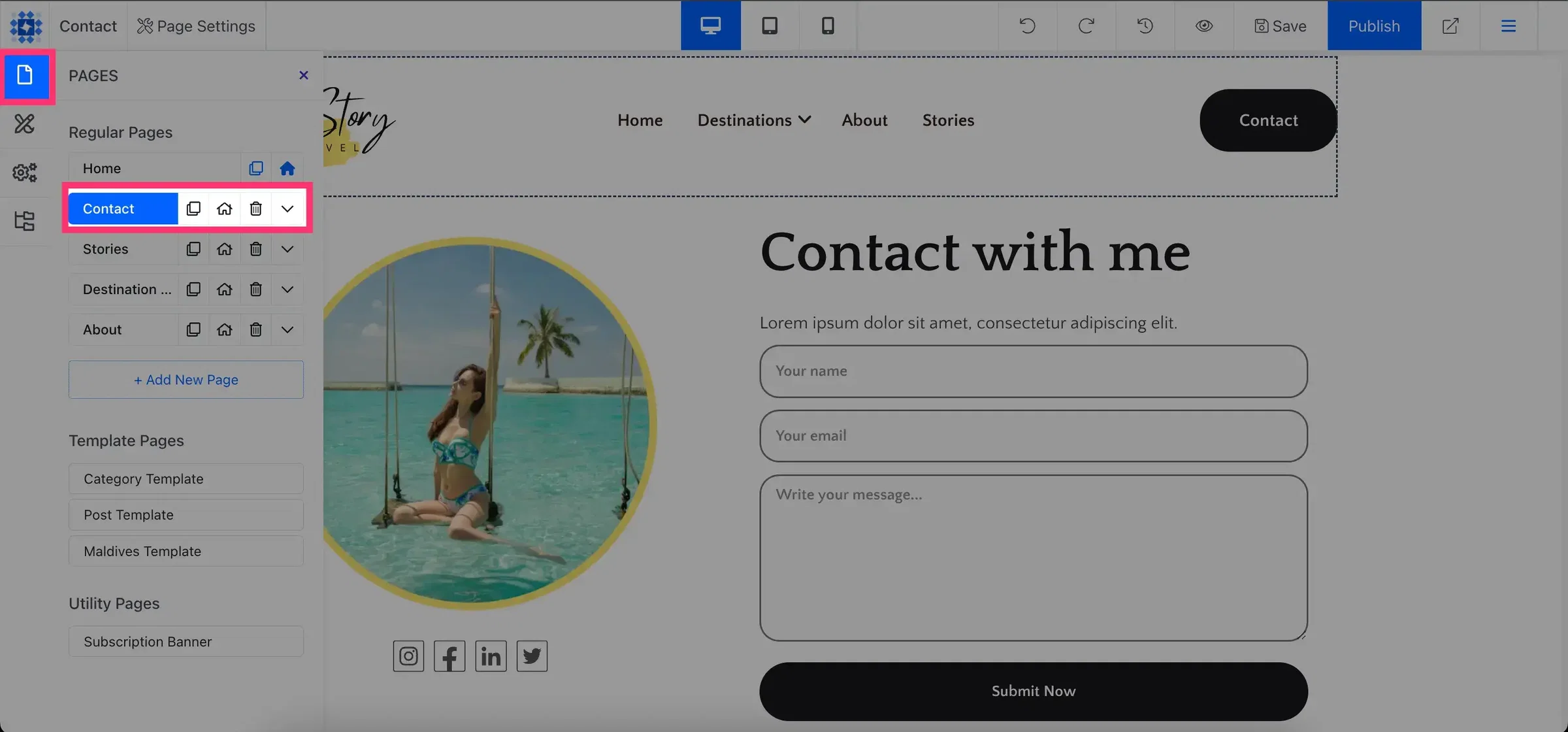Publish the site
The image size is (1568, 732).
1374,25
